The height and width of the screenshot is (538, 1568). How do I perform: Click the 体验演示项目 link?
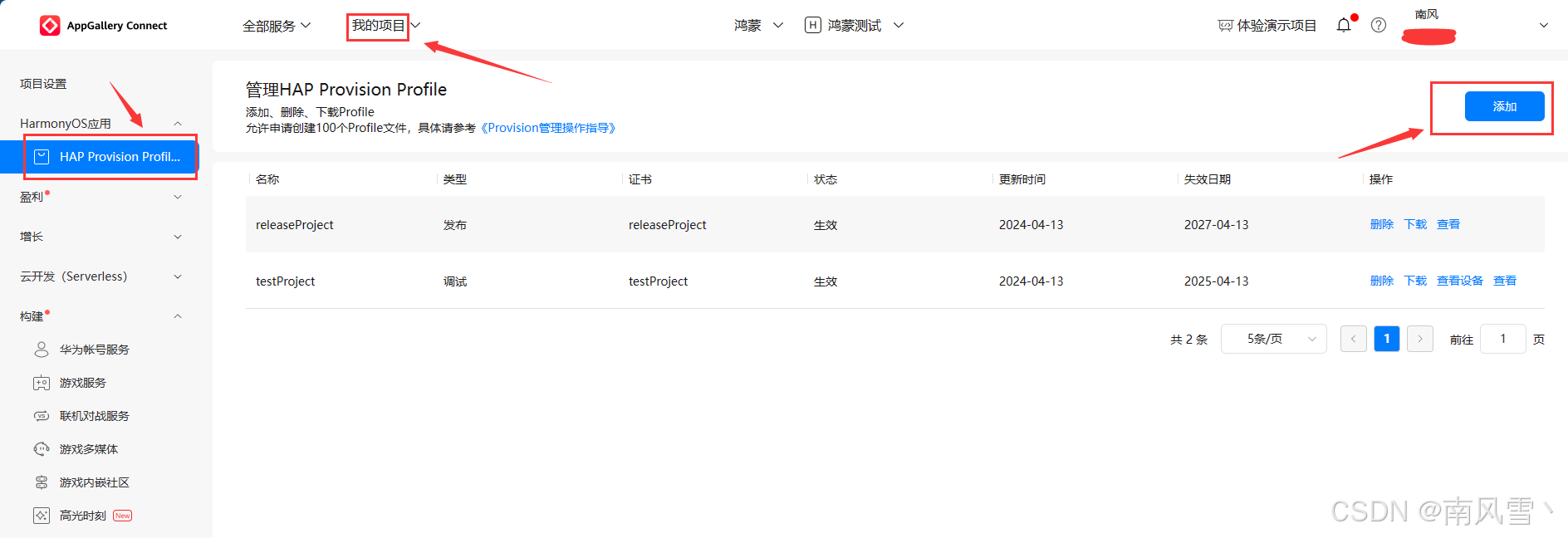[1276, 26]
